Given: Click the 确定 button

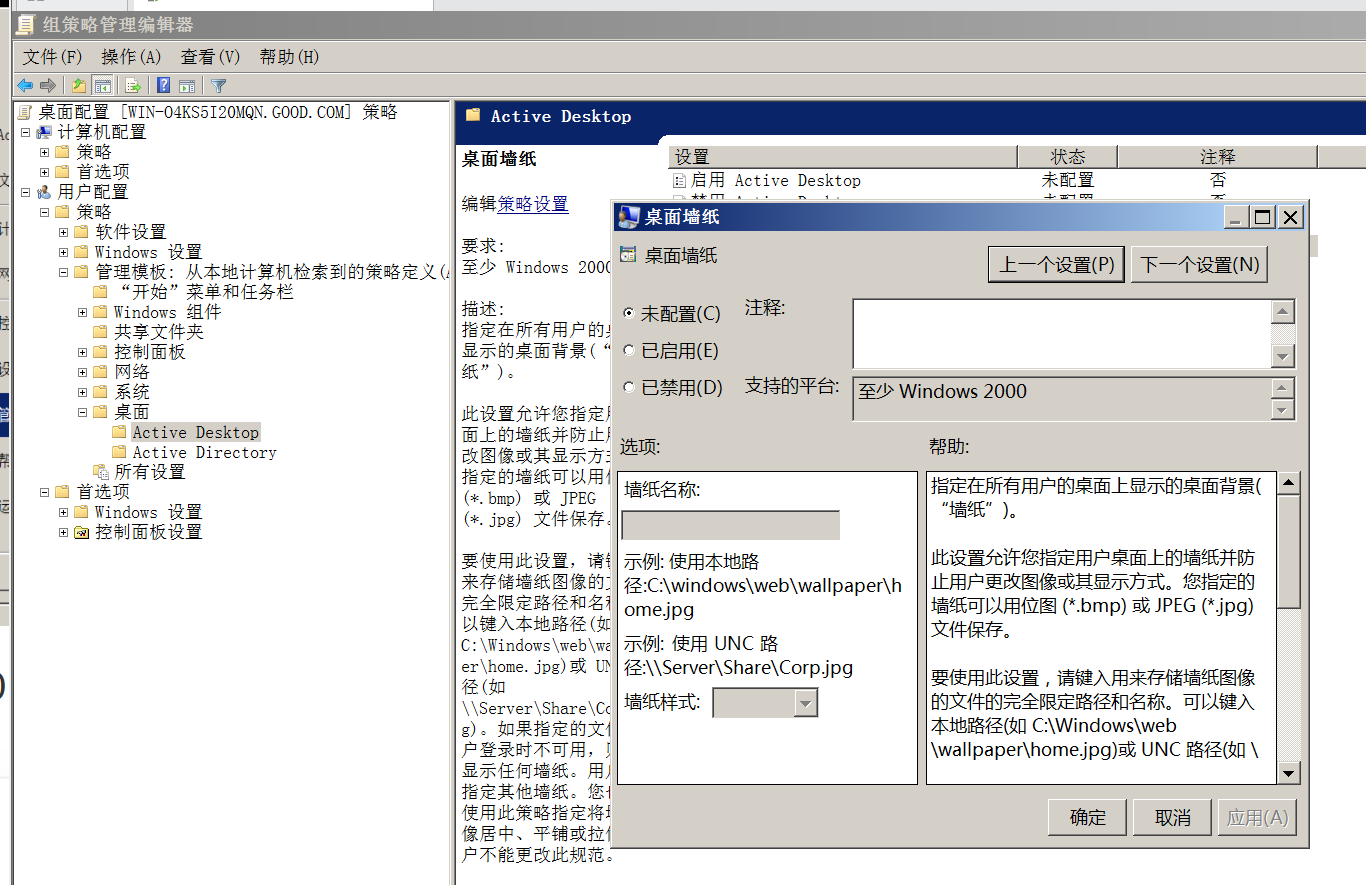Looking at the screenshot, I should (x=1087, y=817).
